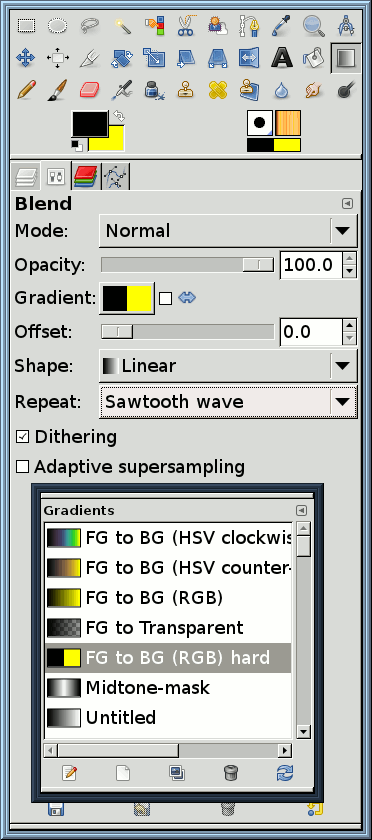Viewport: 372px width, 840px height.
Task: Switch to the Channels tab
Action: 85,176
